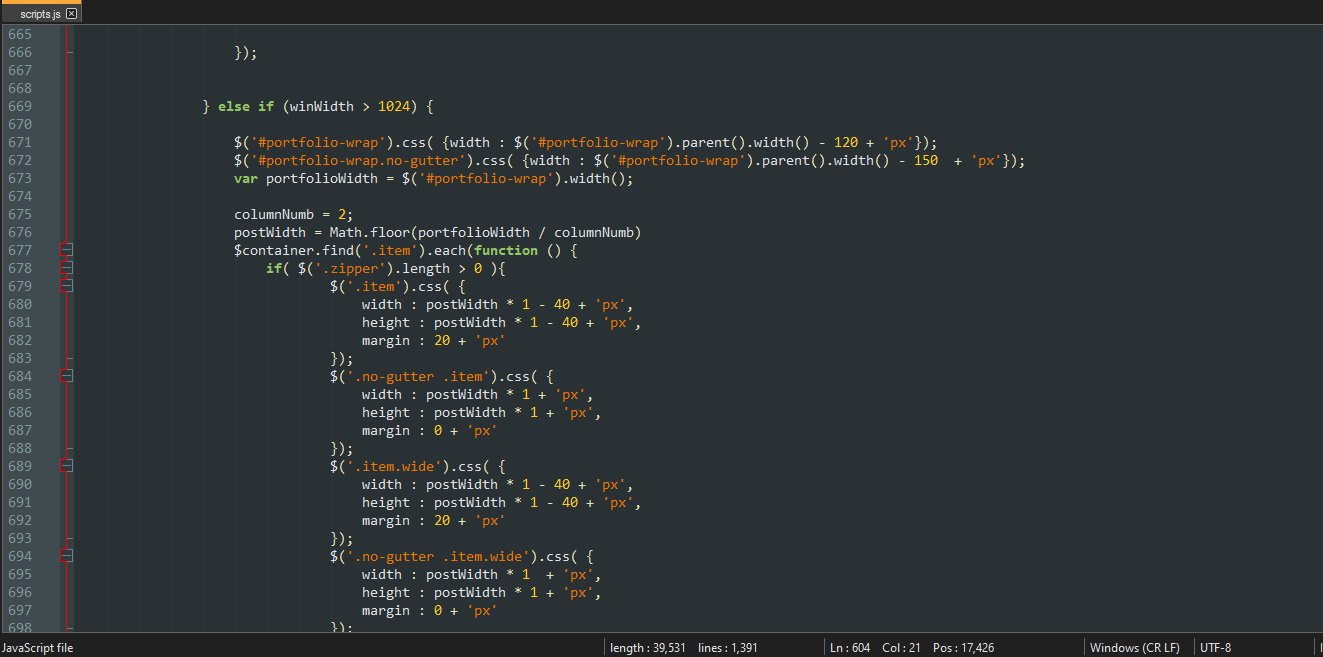Screen dimensions: 1323x657
Task: Click the 'Pos : 17,426' status entry
Action: [963, 647]
